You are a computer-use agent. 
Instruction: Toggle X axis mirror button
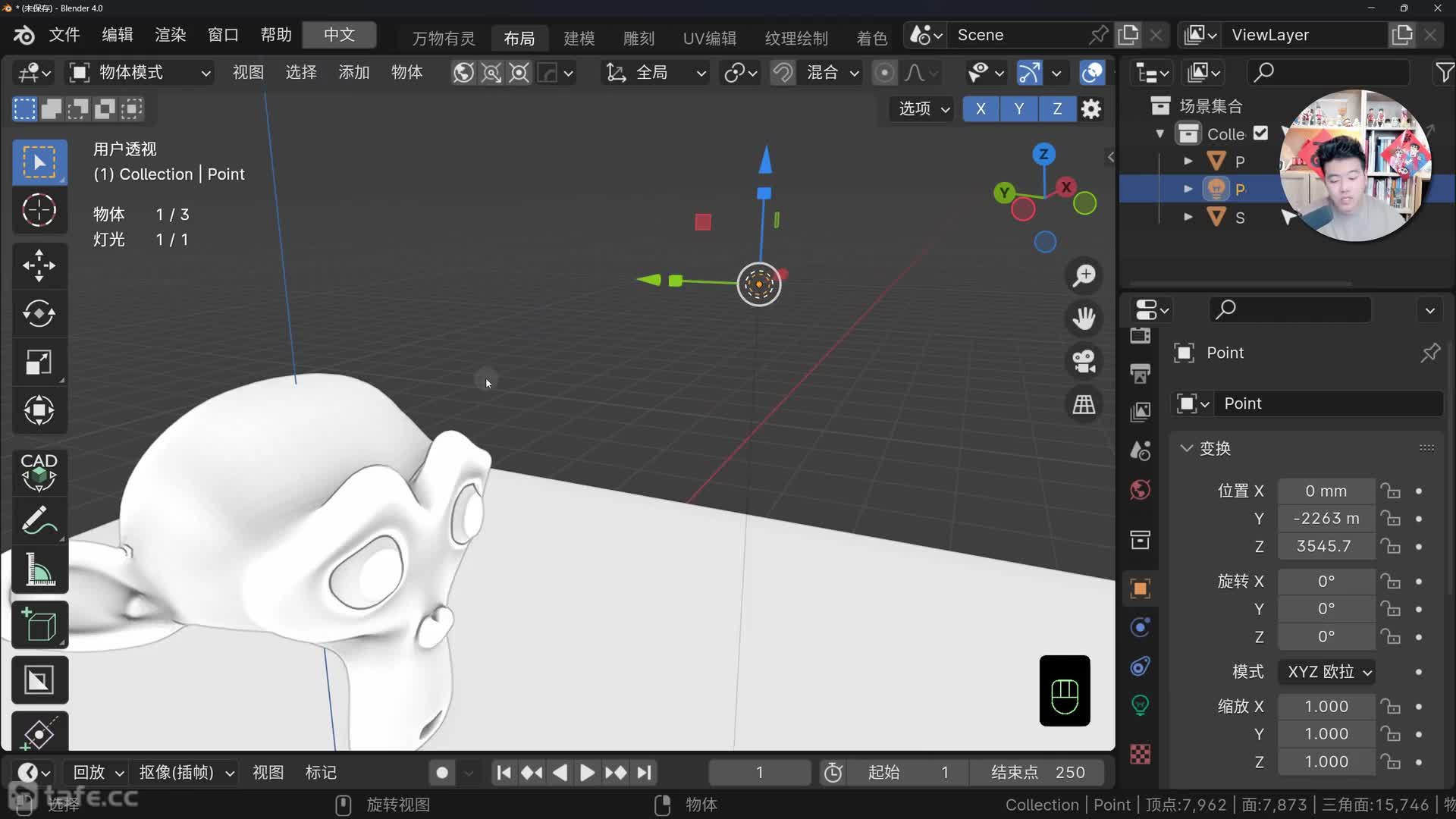click(981, 108)
